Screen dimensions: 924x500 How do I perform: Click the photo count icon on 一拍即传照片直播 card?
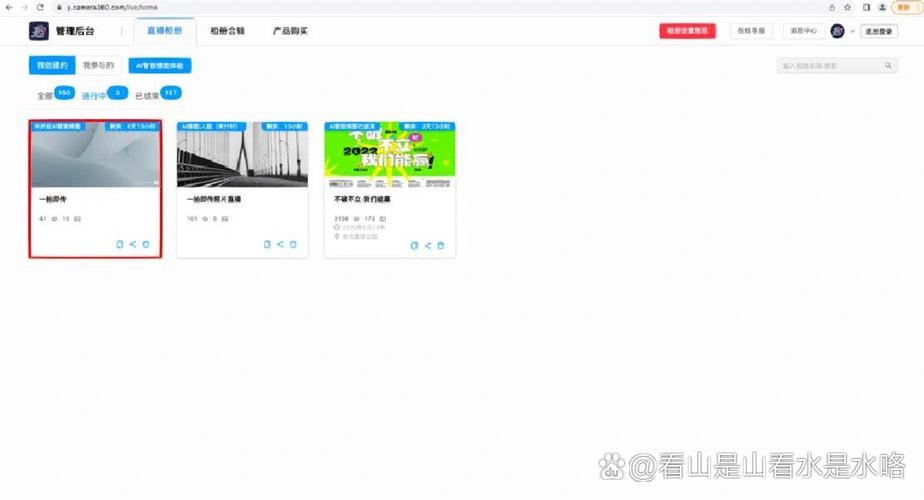[x=225, y=219]
